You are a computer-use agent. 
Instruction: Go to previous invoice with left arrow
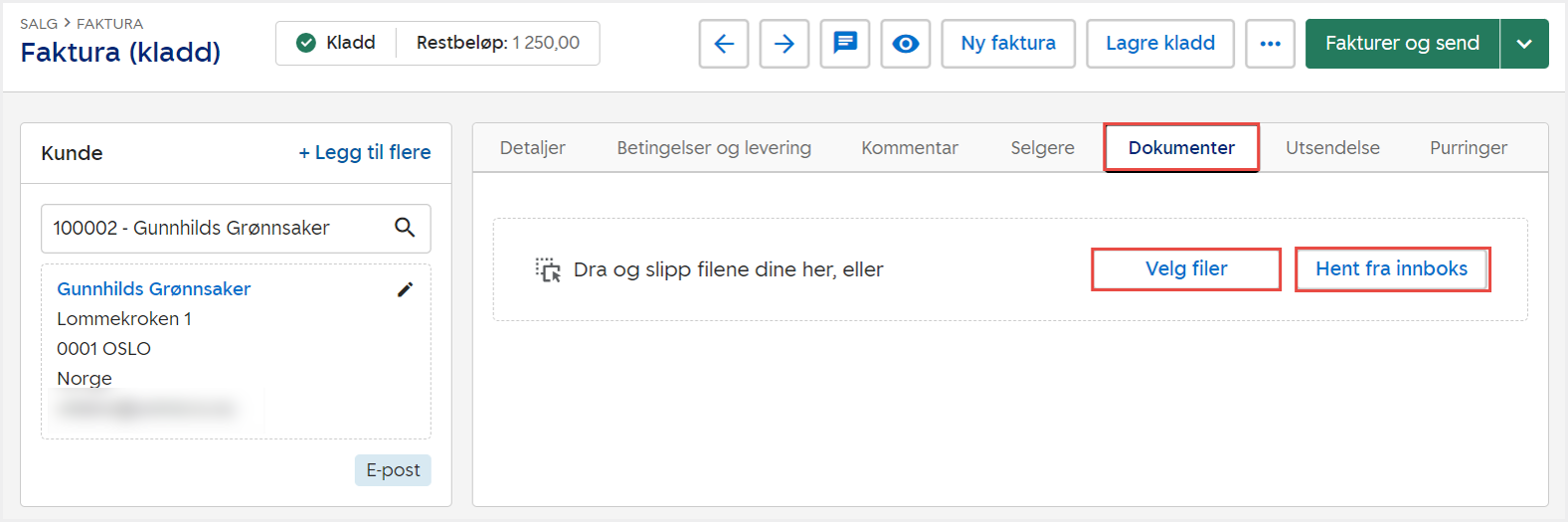coord(723,44)
